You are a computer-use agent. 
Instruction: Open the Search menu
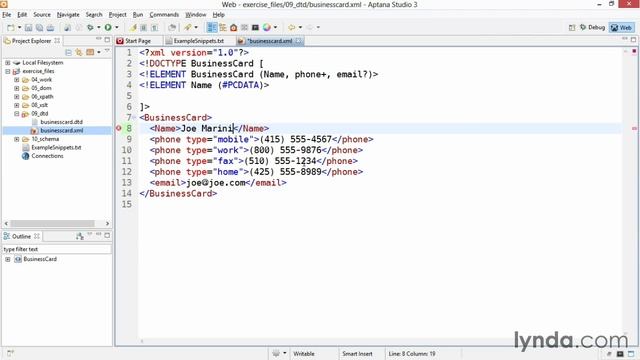click(94, 15)
